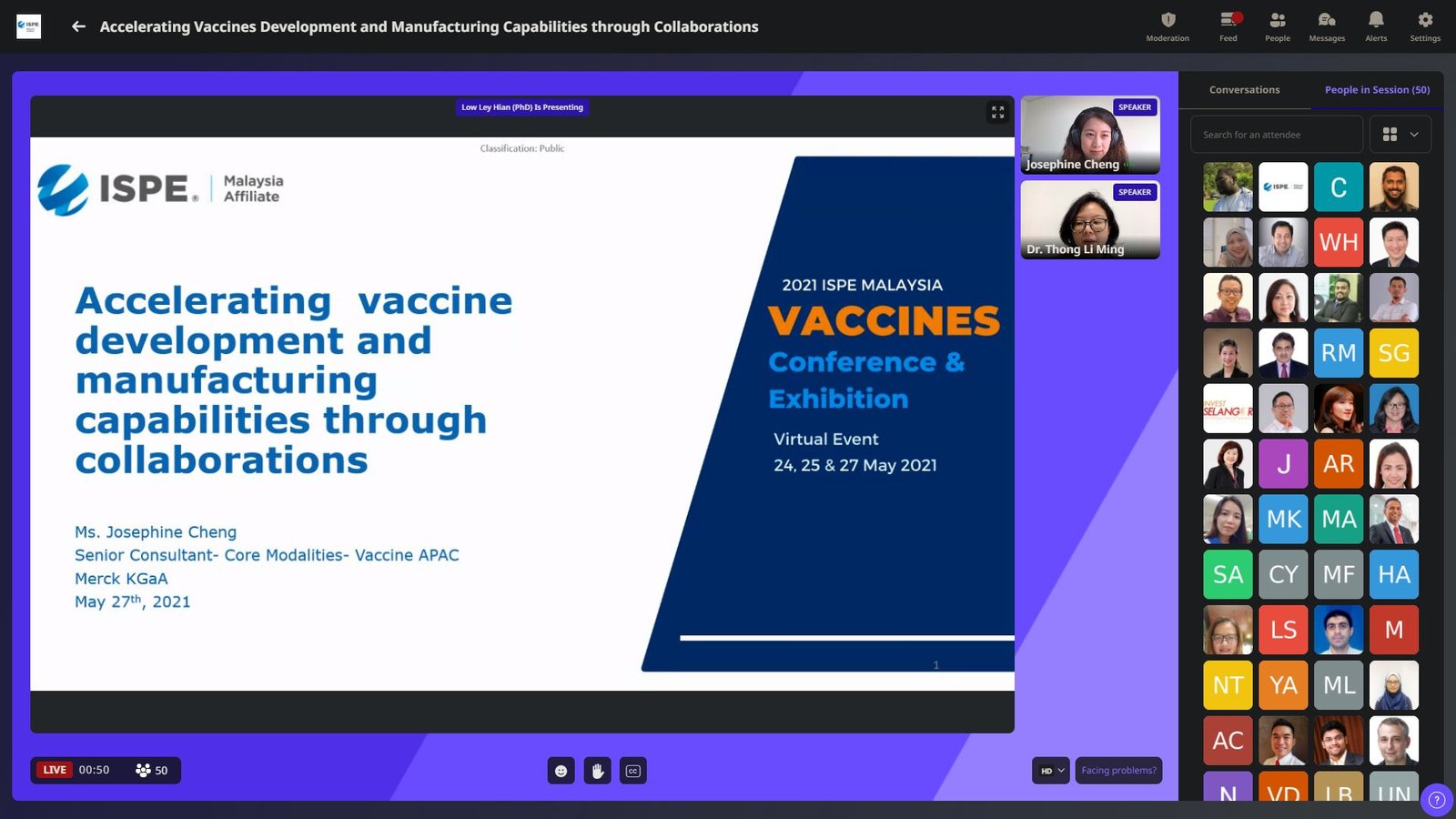Toggle closed captions
This screenshot has height=819, width=1456.
click(x=633, y=771)
